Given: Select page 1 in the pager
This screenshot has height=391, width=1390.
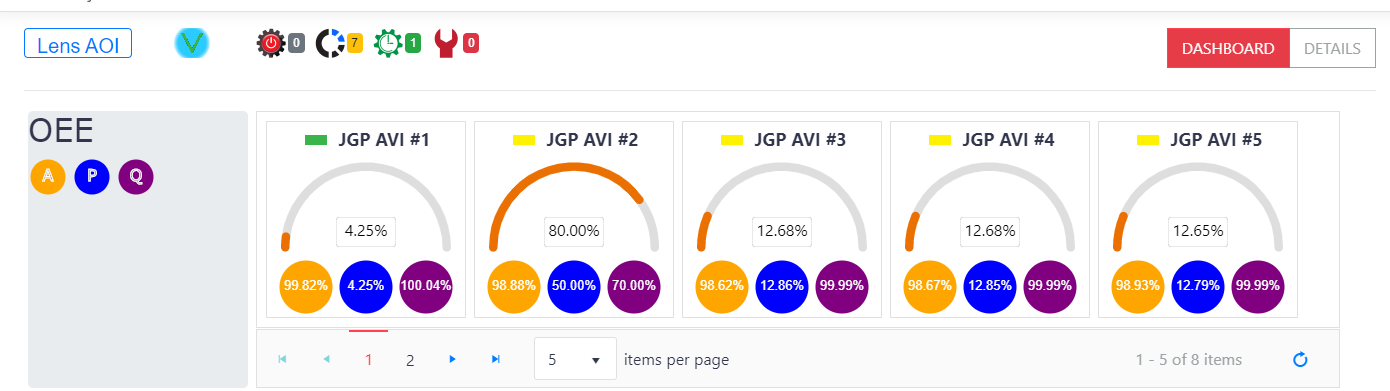Looking at the screenshot, I should coord(369,360).
